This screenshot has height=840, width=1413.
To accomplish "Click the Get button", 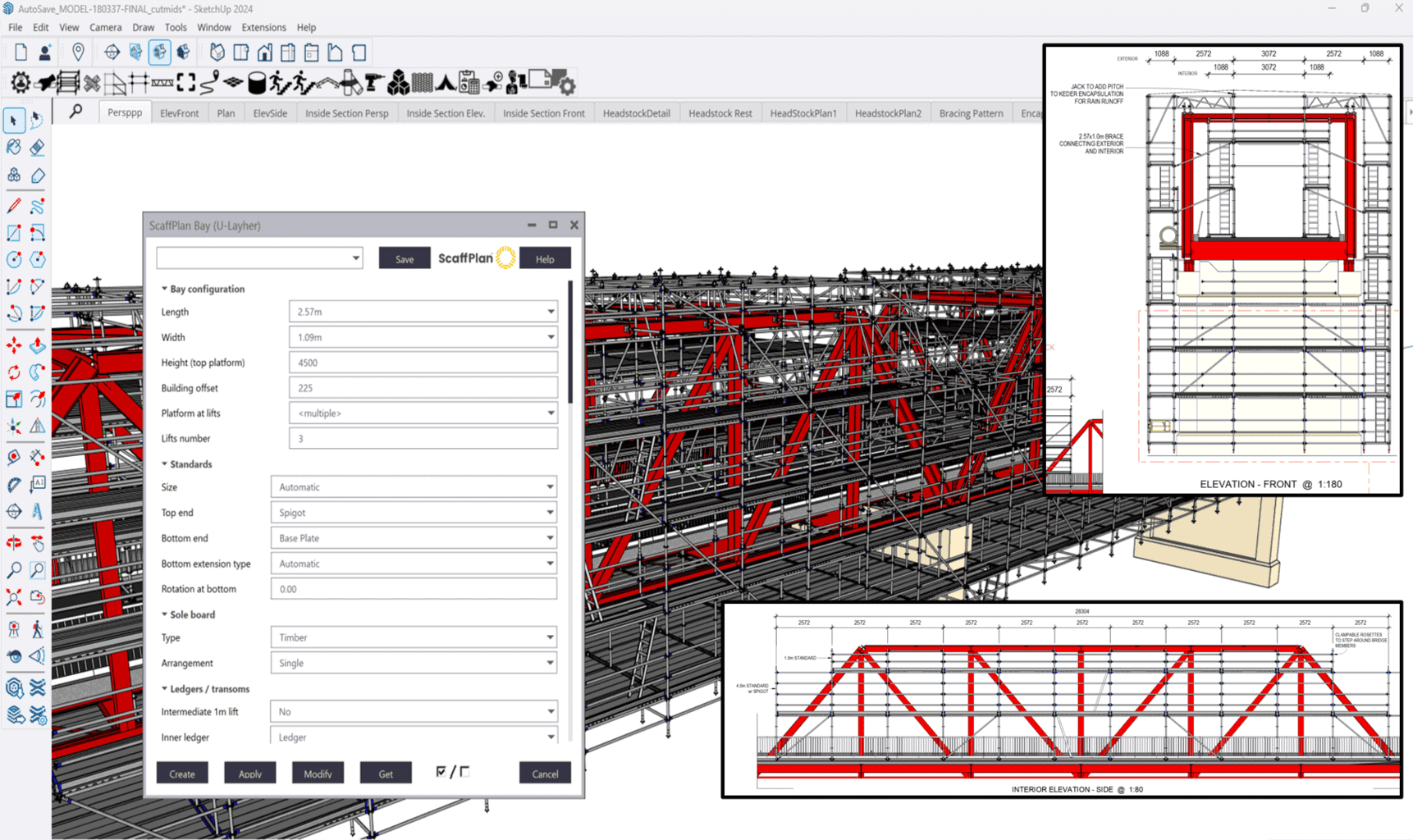I will (x=386, y=773).
